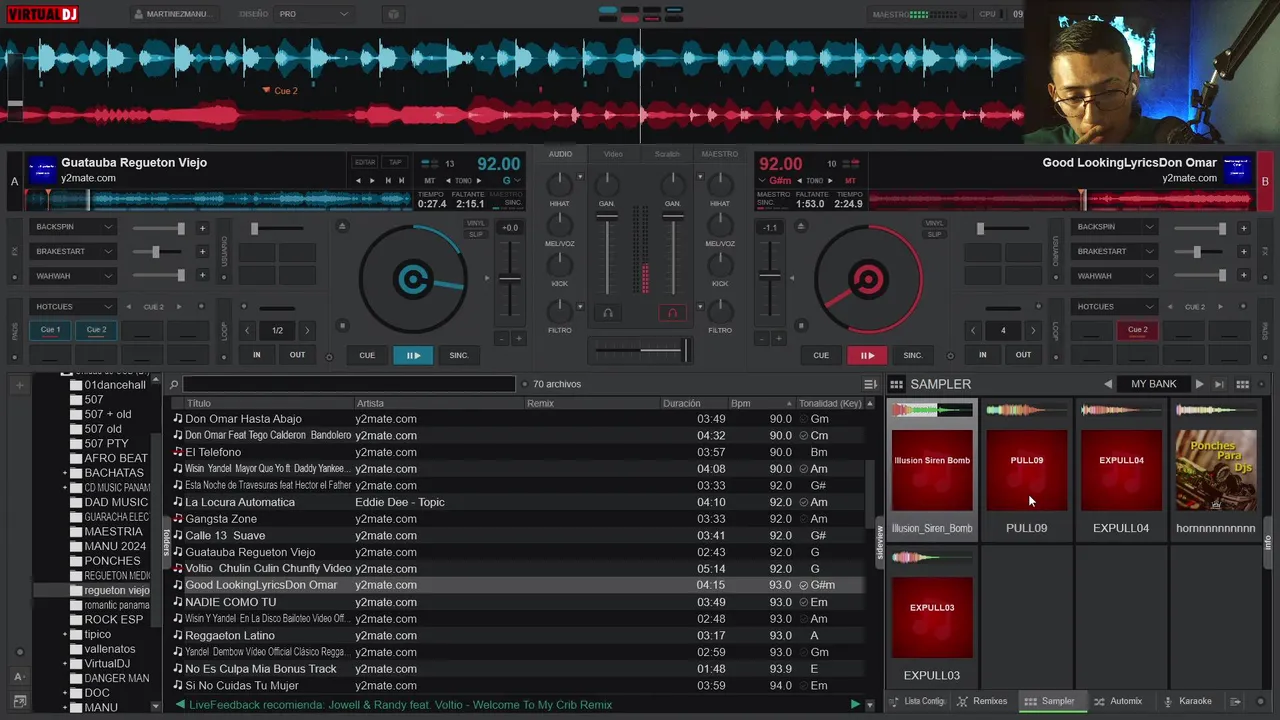The height and width of the screenshot is (720, 1280).
Task: Click the browser search input field
Action: pyautogui.click(x=349, y=384)
